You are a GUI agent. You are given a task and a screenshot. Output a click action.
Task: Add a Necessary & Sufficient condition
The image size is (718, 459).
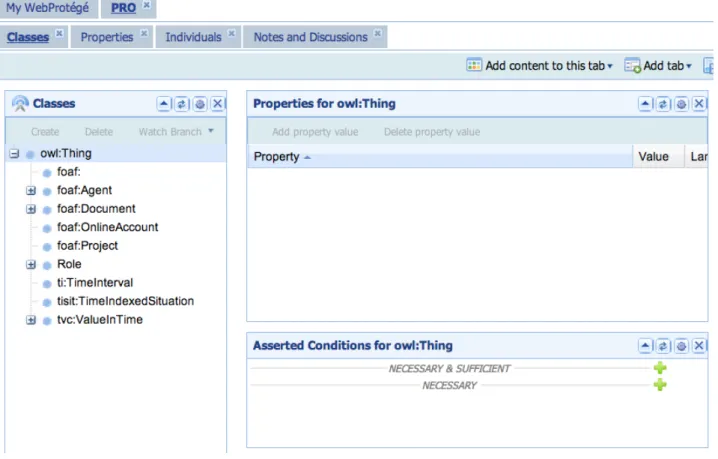660,368
